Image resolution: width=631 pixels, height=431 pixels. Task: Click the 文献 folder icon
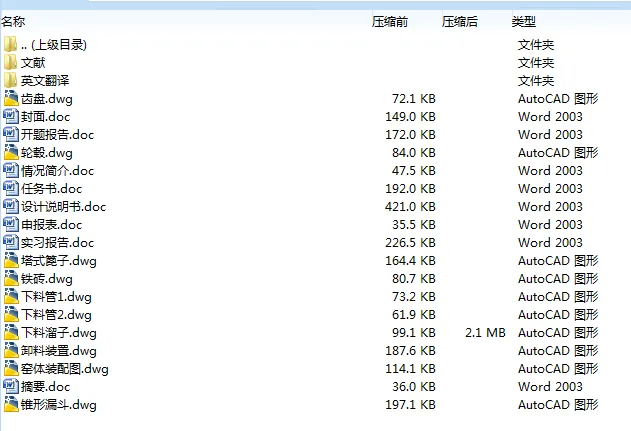point(10,62)
